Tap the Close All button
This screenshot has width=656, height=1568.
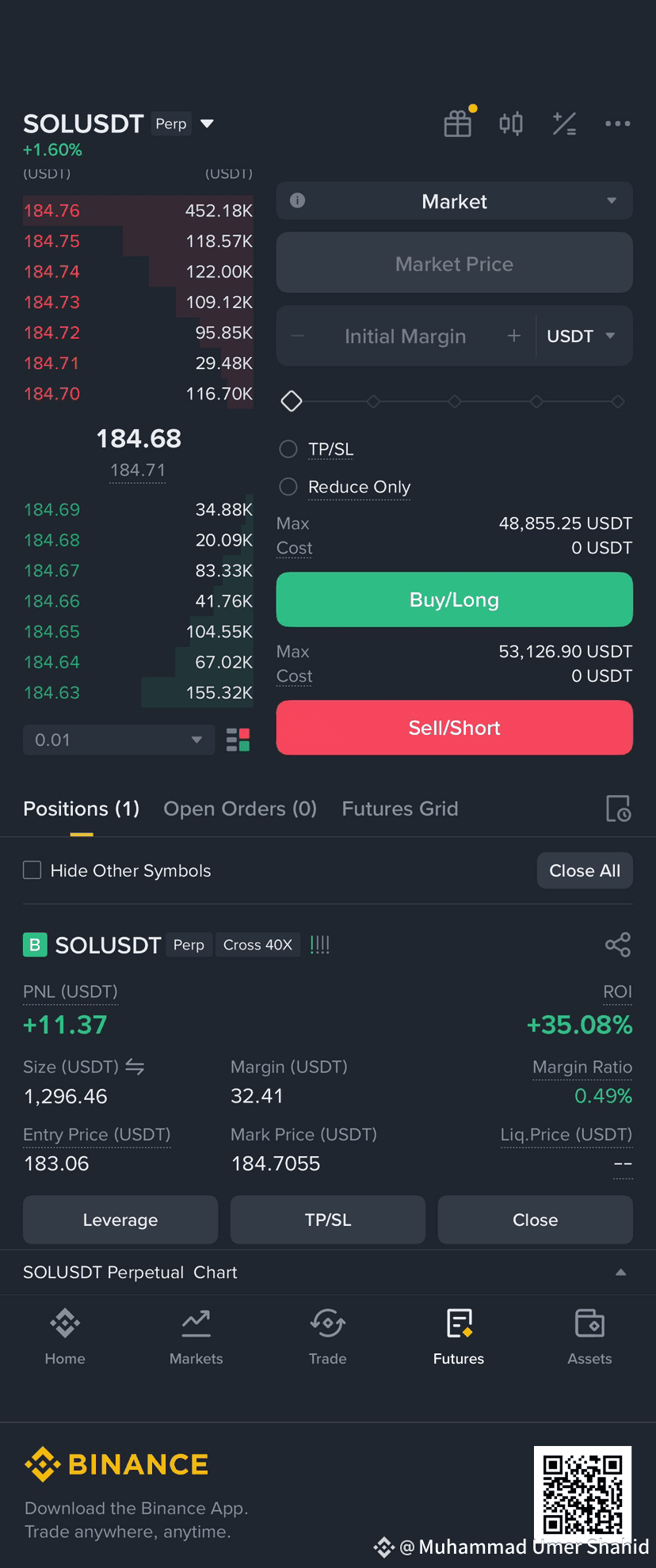tap(585, 870)
